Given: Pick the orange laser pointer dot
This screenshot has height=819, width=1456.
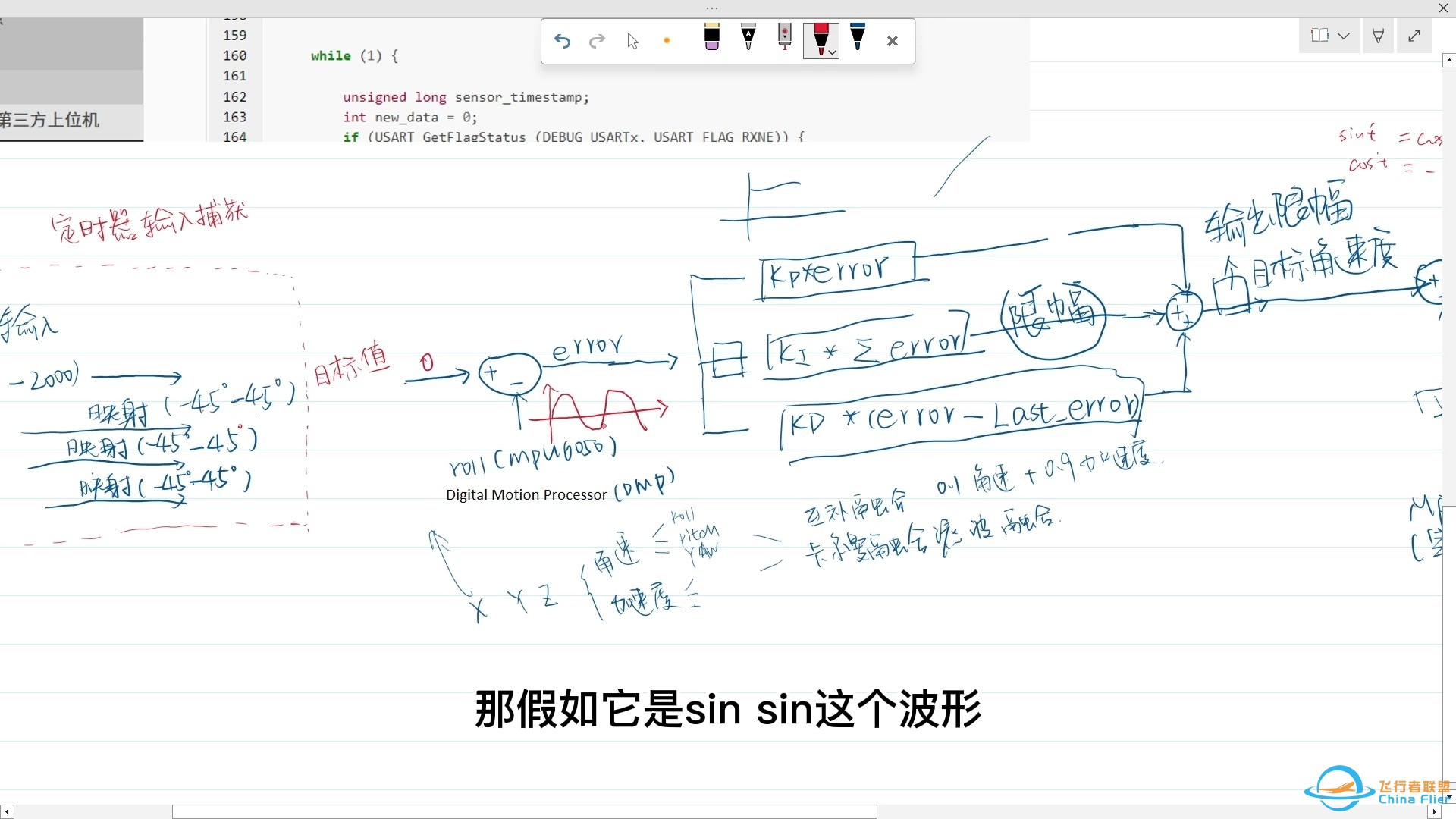Looking at the screenshot, I should pyautogui.click(x=667, y=41).
